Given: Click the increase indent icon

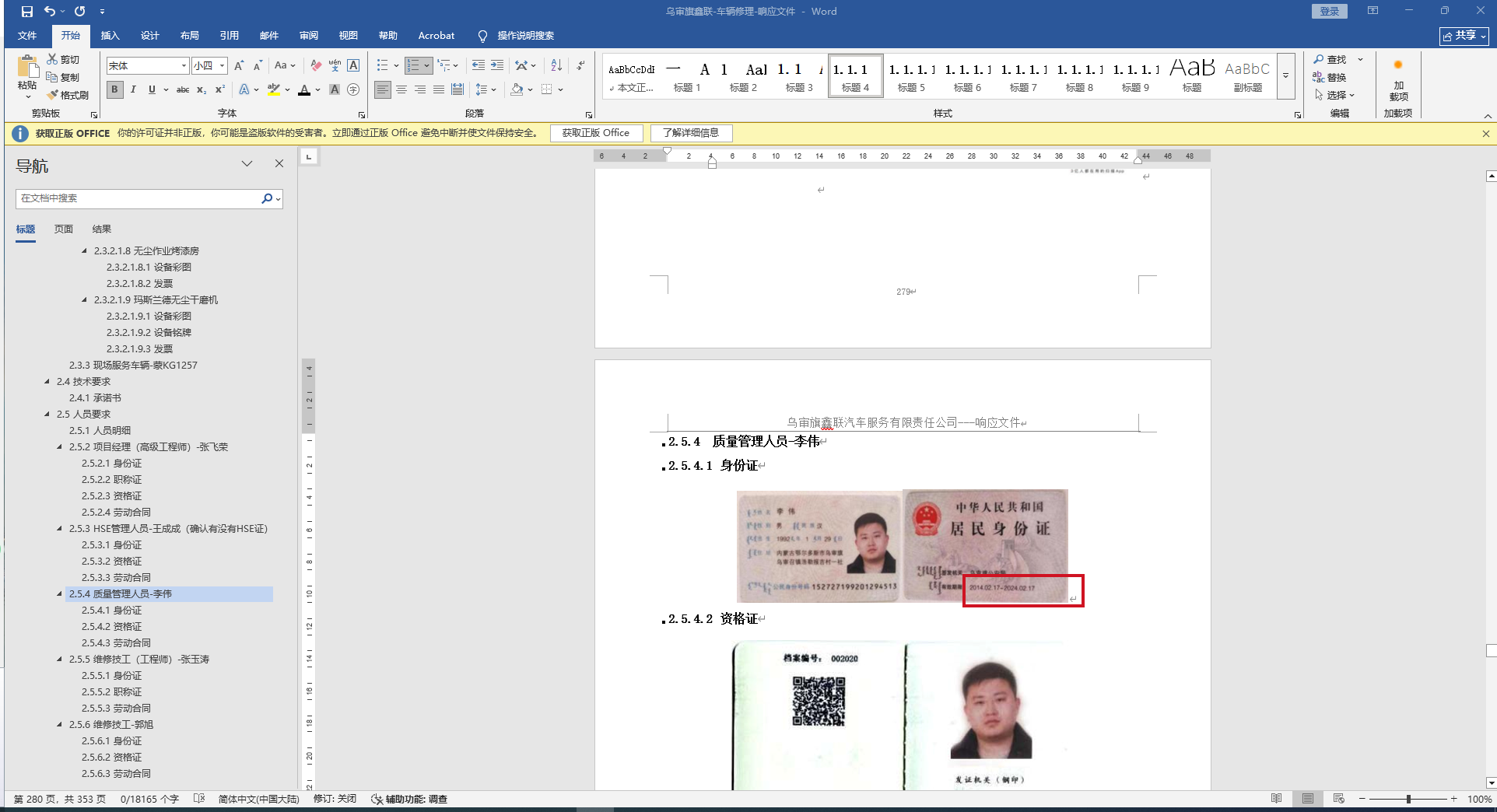Looking at the screenshot, I should pos(496,66).
